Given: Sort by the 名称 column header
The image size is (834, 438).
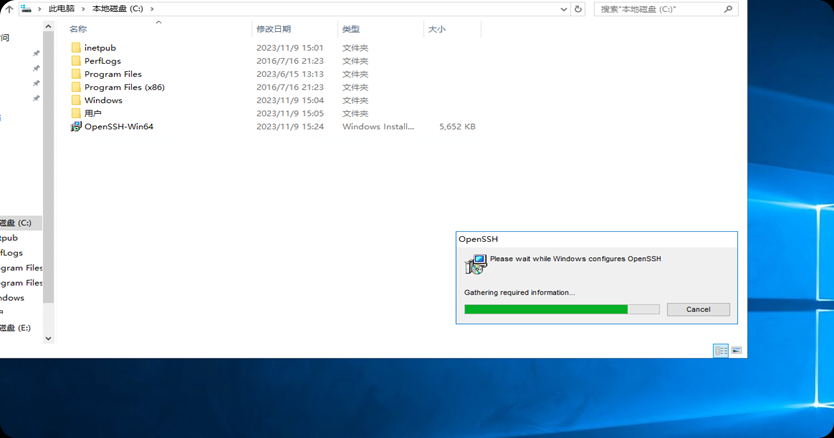Looking at the screenshot, I should click(x=78, y=29).
